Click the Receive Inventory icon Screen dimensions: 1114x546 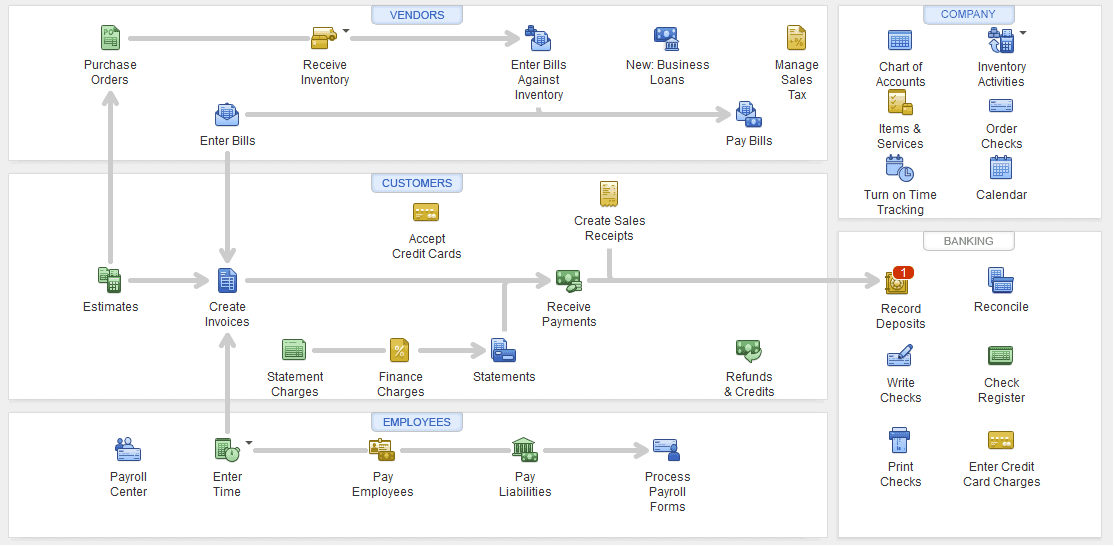tap(324, 38)
